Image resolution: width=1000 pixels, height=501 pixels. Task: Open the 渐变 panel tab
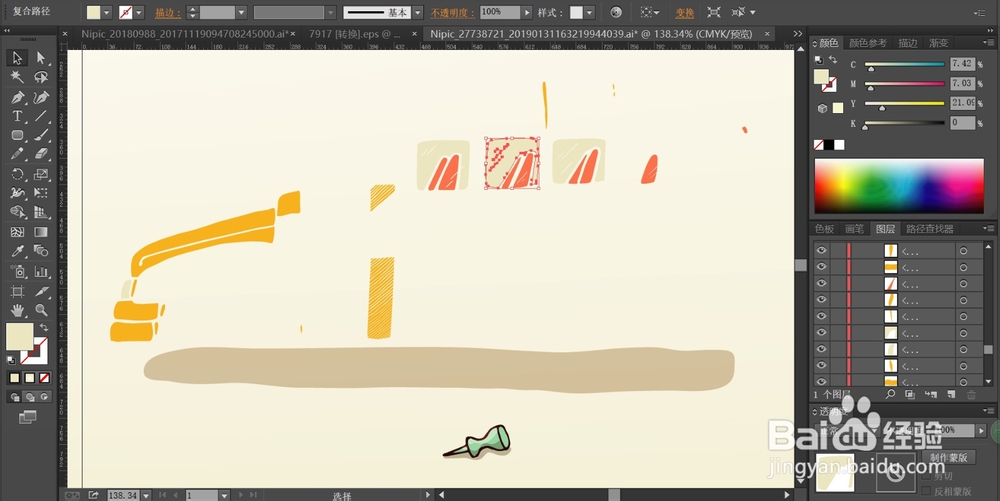(939, 43)
